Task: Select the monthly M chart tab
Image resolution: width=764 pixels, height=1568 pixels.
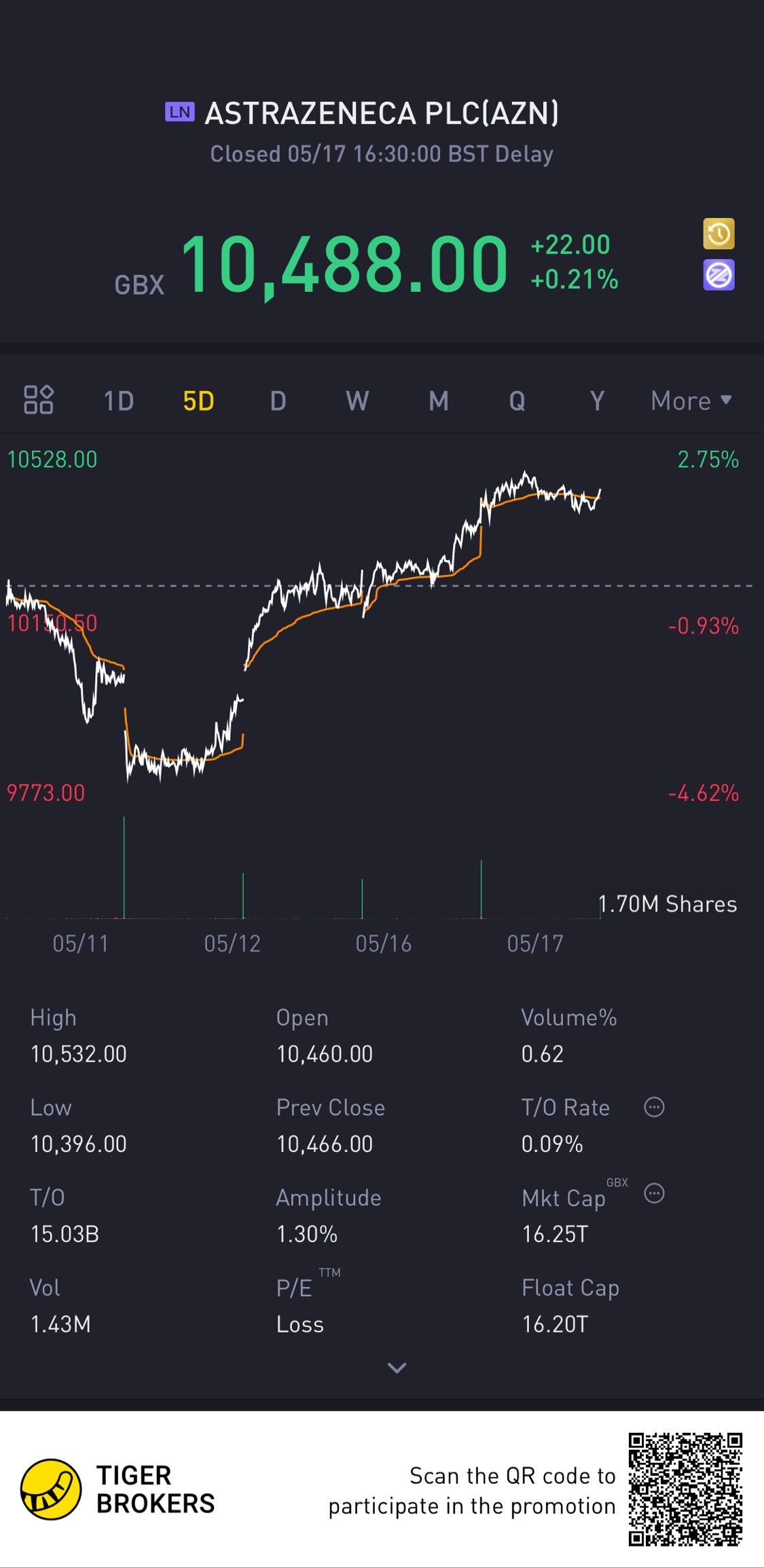Action: (438, 401)
